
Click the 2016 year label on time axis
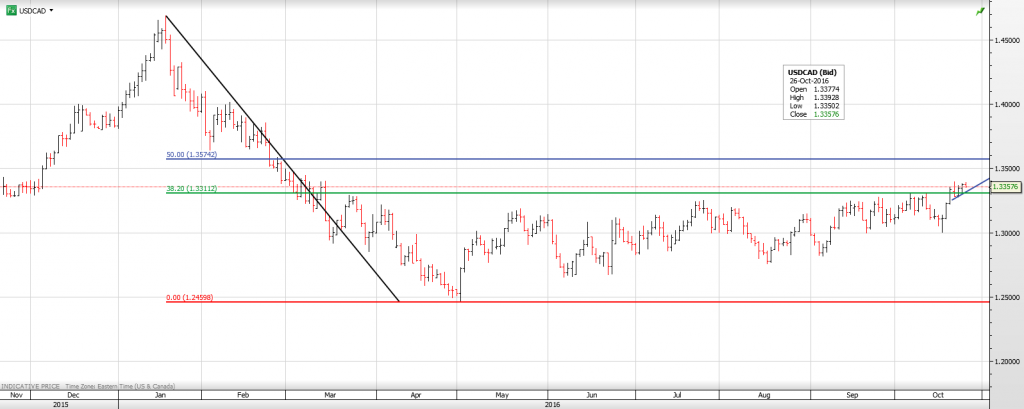tap(552, 404)
